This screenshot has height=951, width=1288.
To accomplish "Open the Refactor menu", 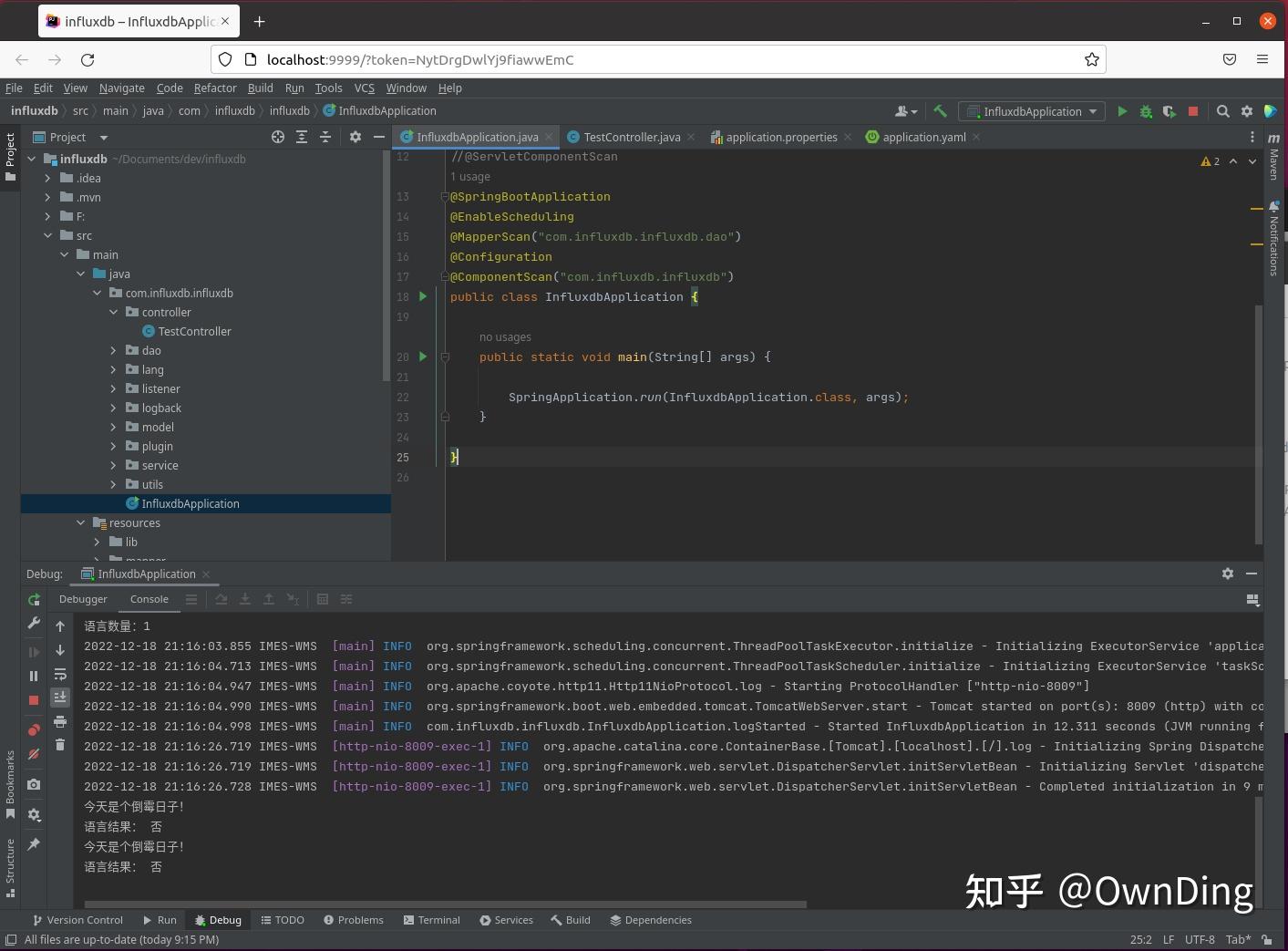I will [x=215, y=88].
